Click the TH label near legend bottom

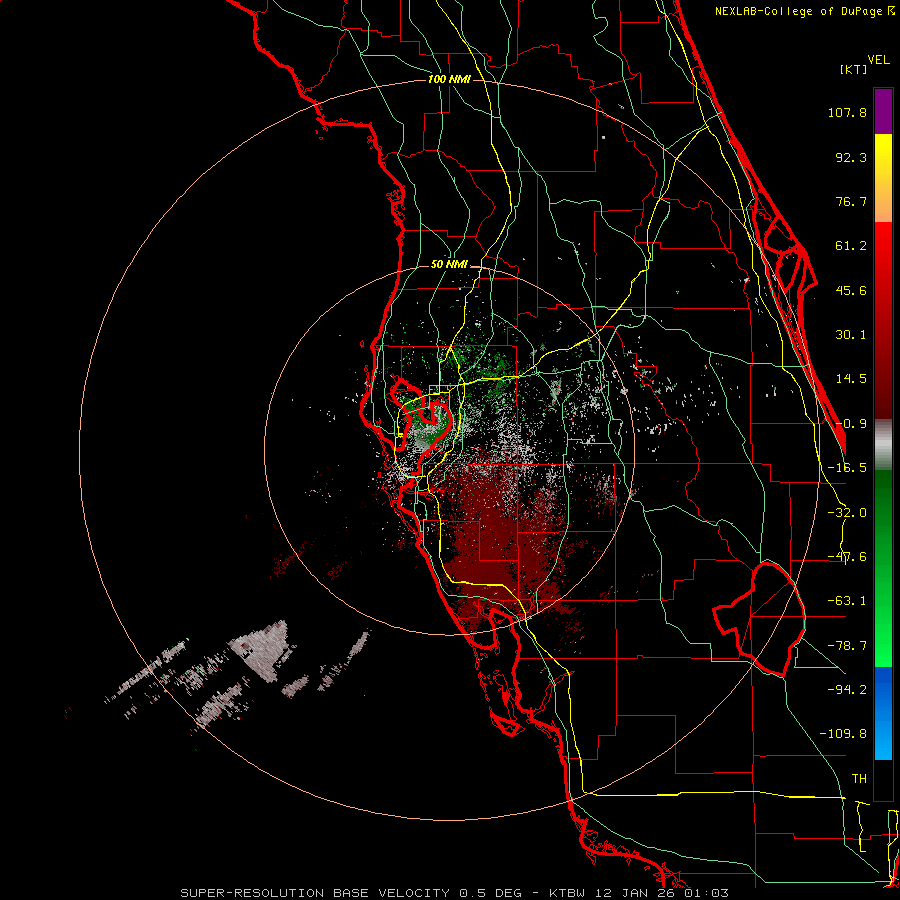(x=859, y=778)
